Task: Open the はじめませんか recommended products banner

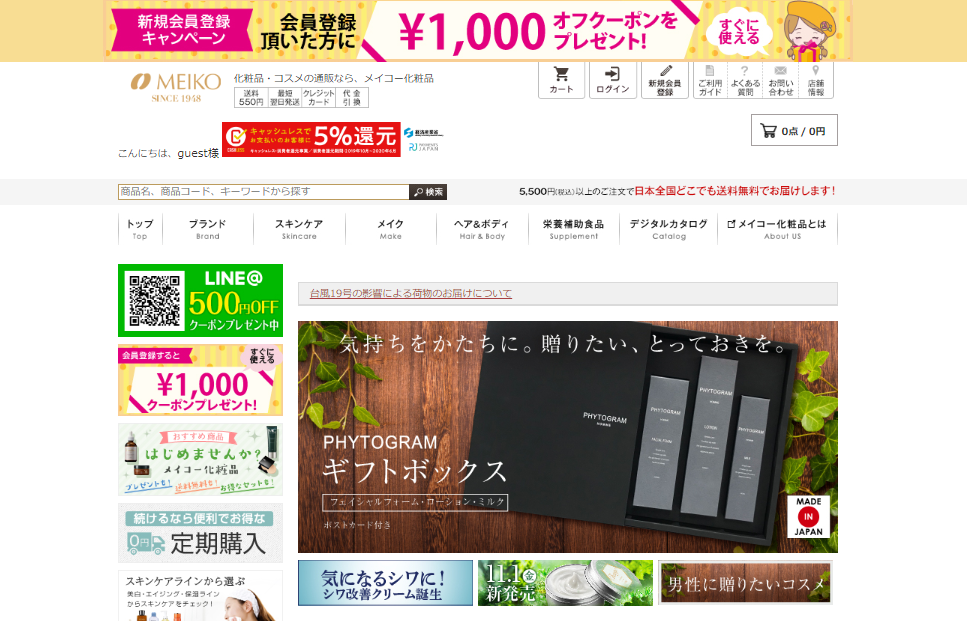Action: click(x=200, y=459)
